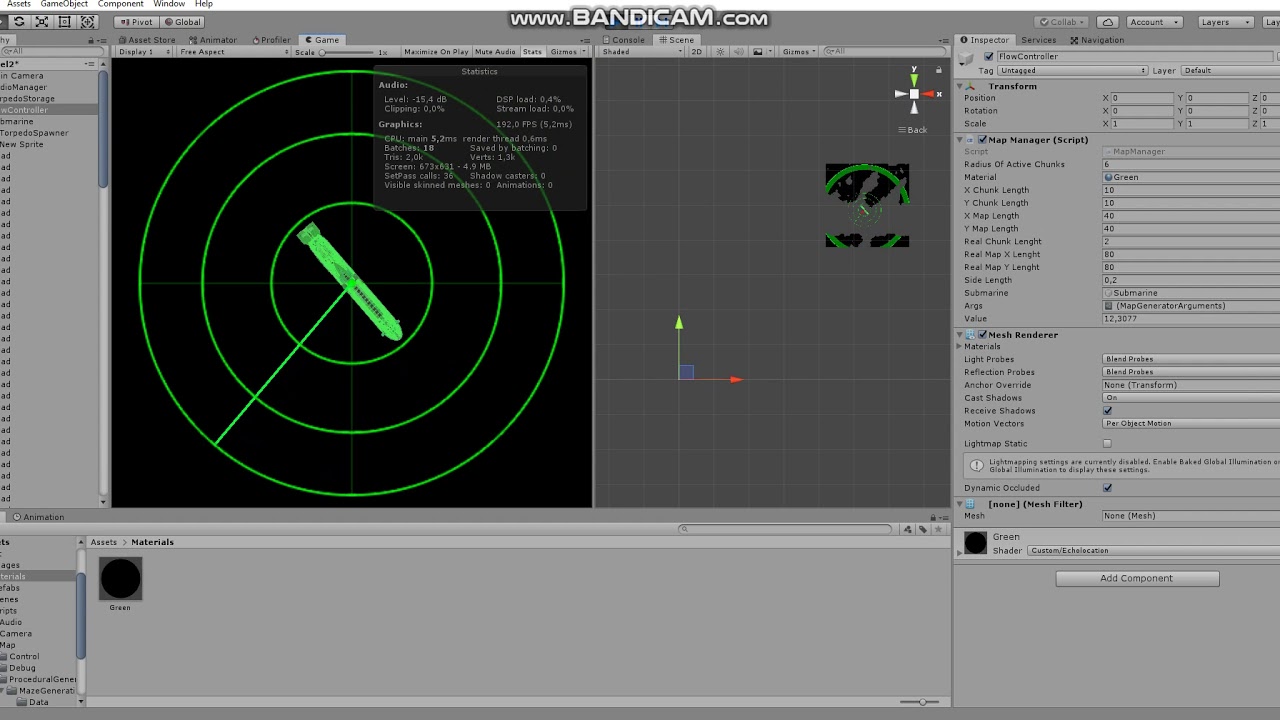The image size is (1280, 720).
Task: Collapse the Transform component
Action: [x=960, y=86]
